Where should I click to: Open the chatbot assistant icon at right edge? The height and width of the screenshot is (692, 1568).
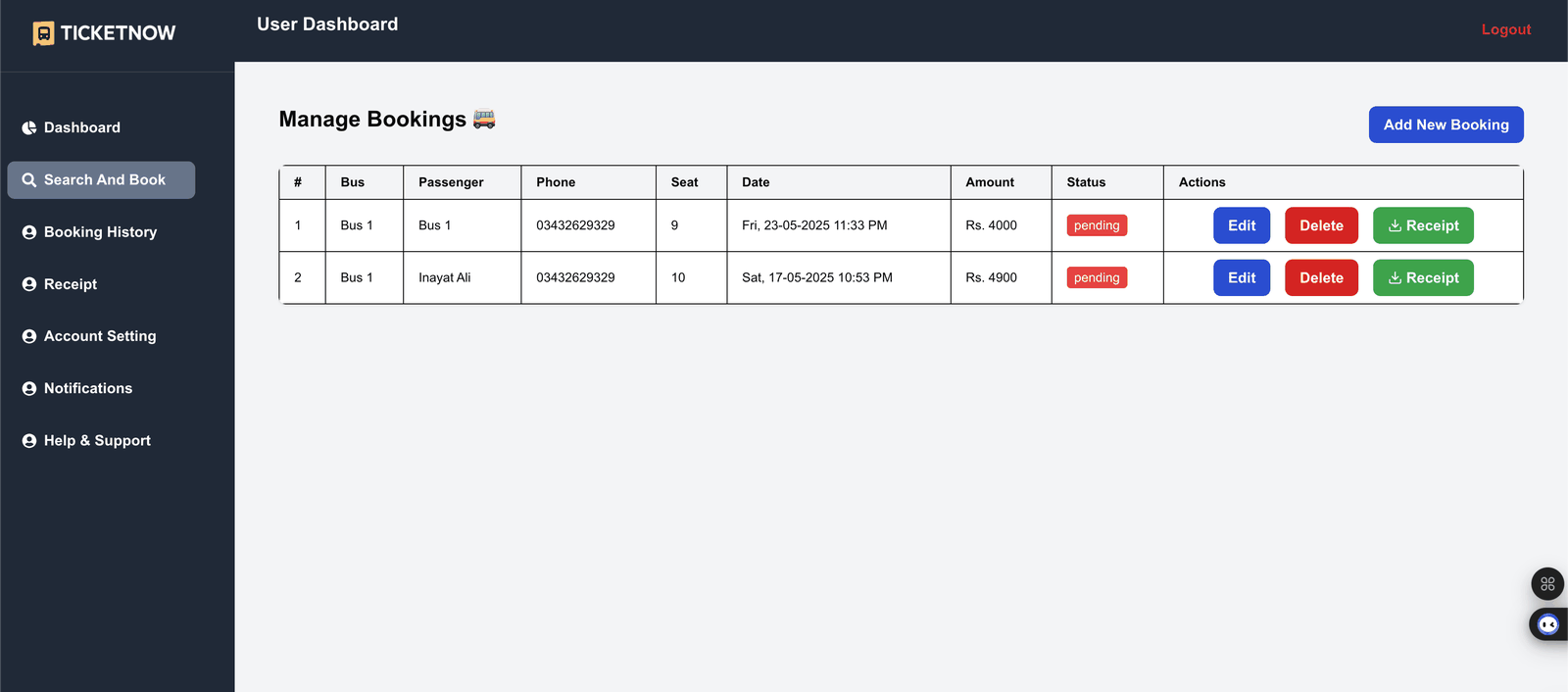tap(1548, 624)
